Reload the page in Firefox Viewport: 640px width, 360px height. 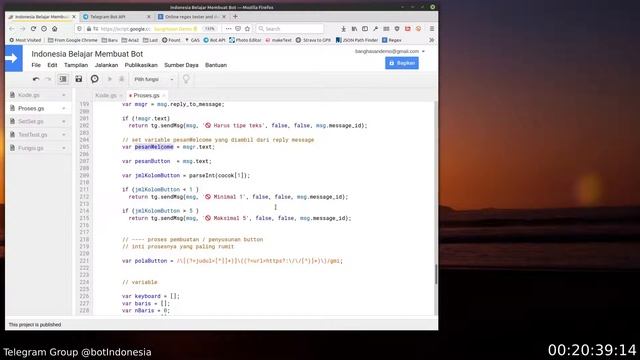point(33,29)
